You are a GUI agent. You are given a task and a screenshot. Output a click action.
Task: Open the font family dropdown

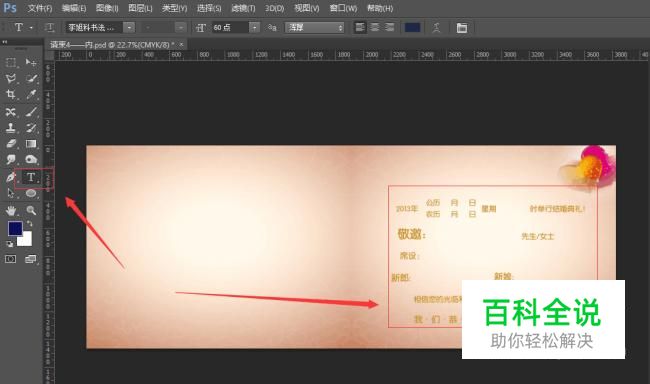click(129, 28)
